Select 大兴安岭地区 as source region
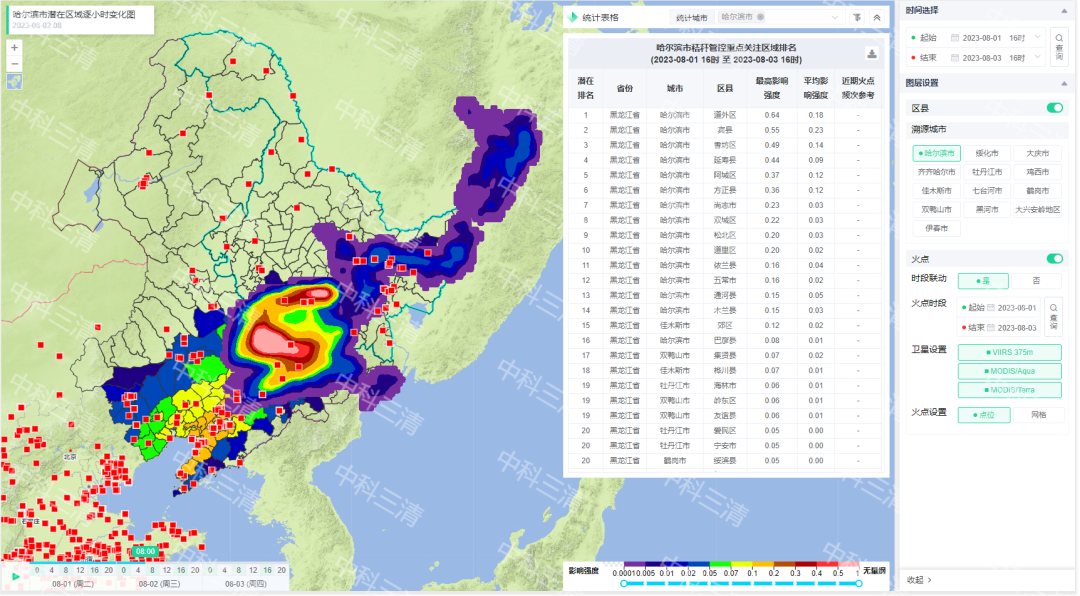The width and height of the screenshot is (1080, 596). tap(1037, 209)
